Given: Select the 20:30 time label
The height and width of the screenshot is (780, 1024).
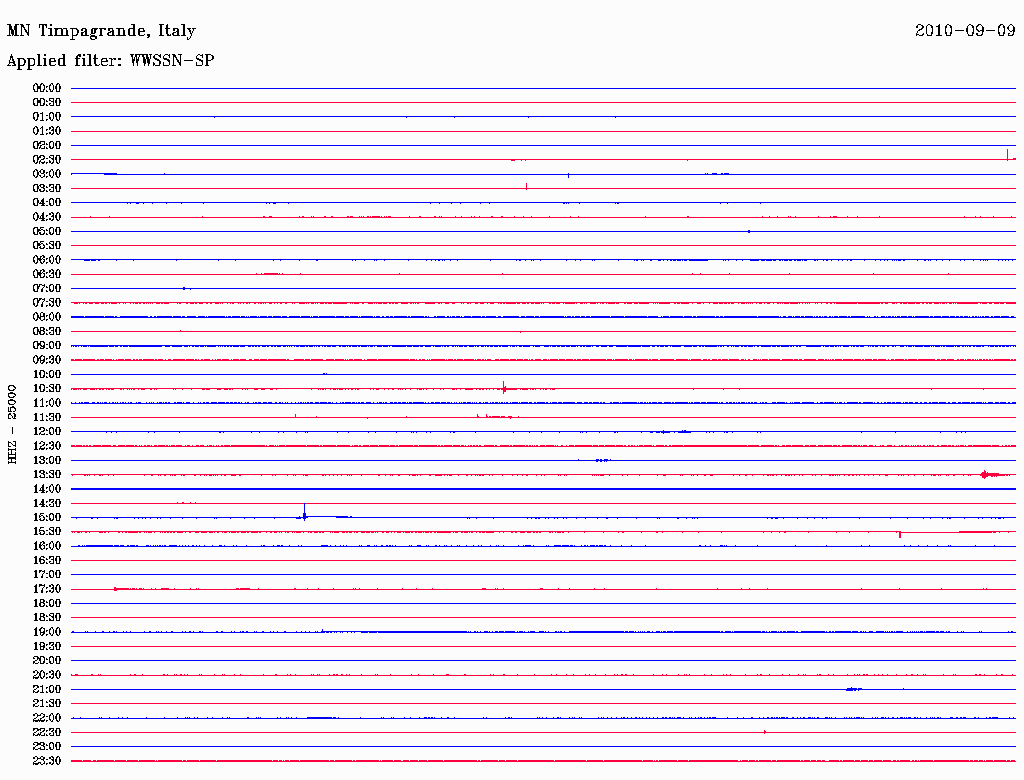Looking at the screenshot, I should click(x=47, y=675).
